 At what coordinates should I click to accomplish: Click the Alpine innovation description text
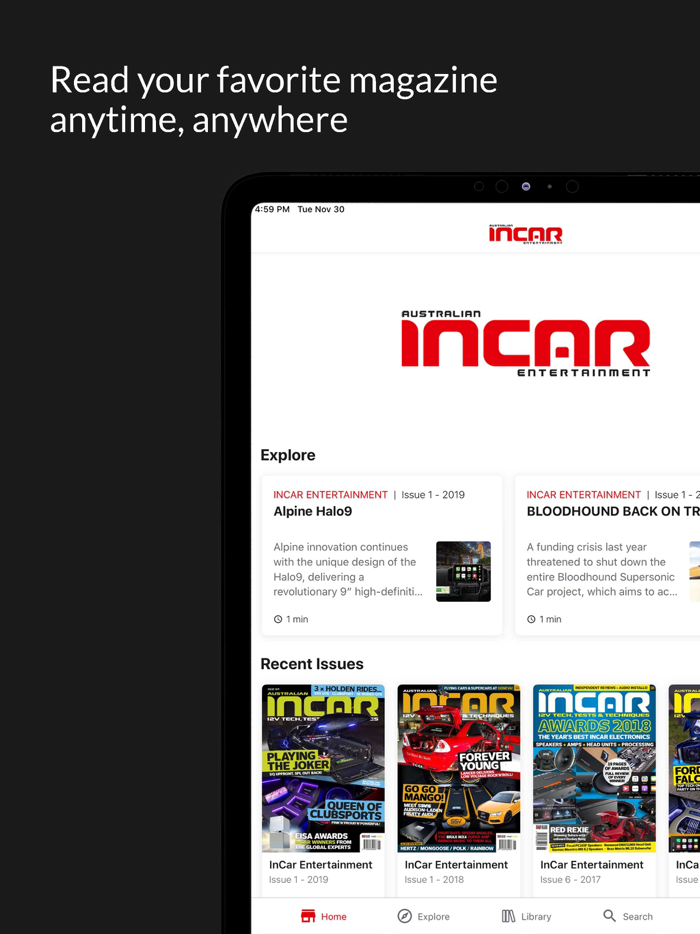point(348,569)
